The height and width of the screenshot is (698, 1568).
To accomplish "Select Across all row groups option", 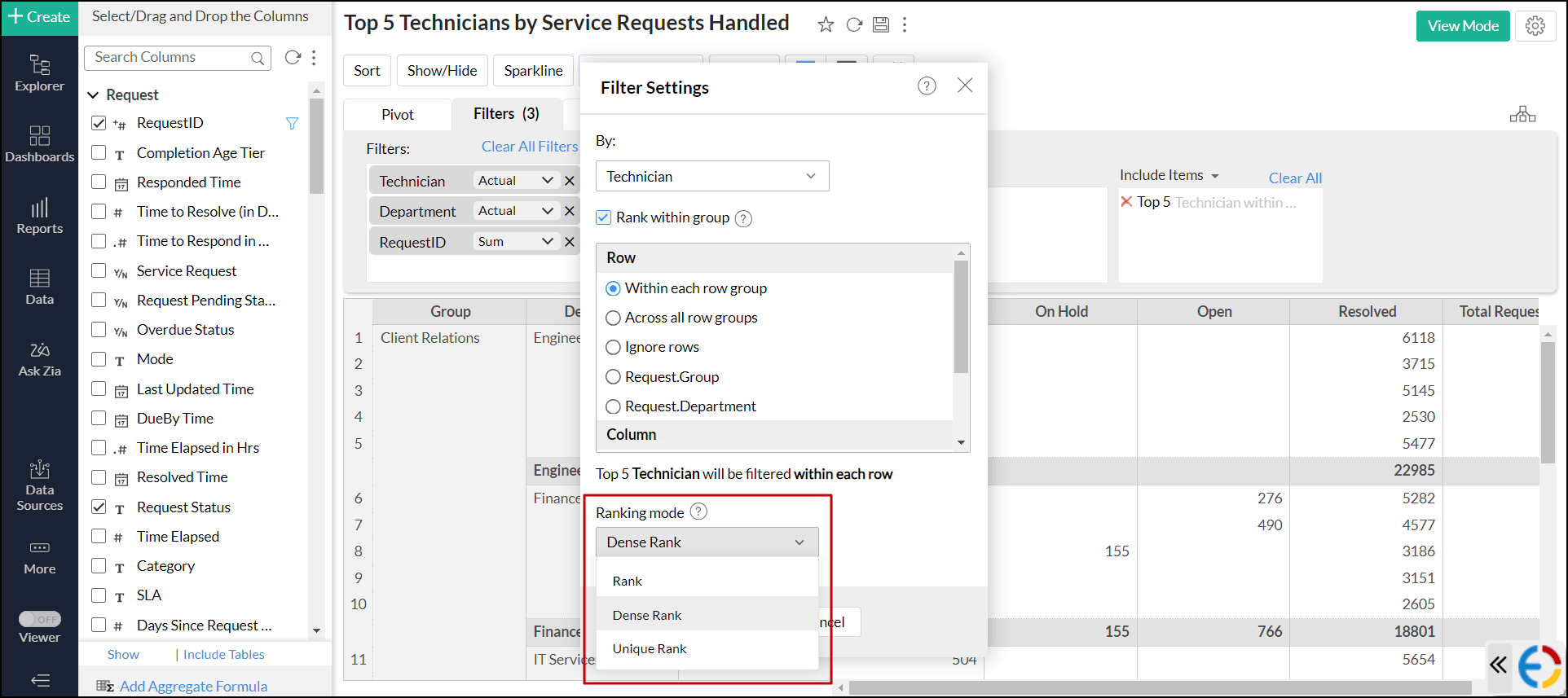I will 614,318.
